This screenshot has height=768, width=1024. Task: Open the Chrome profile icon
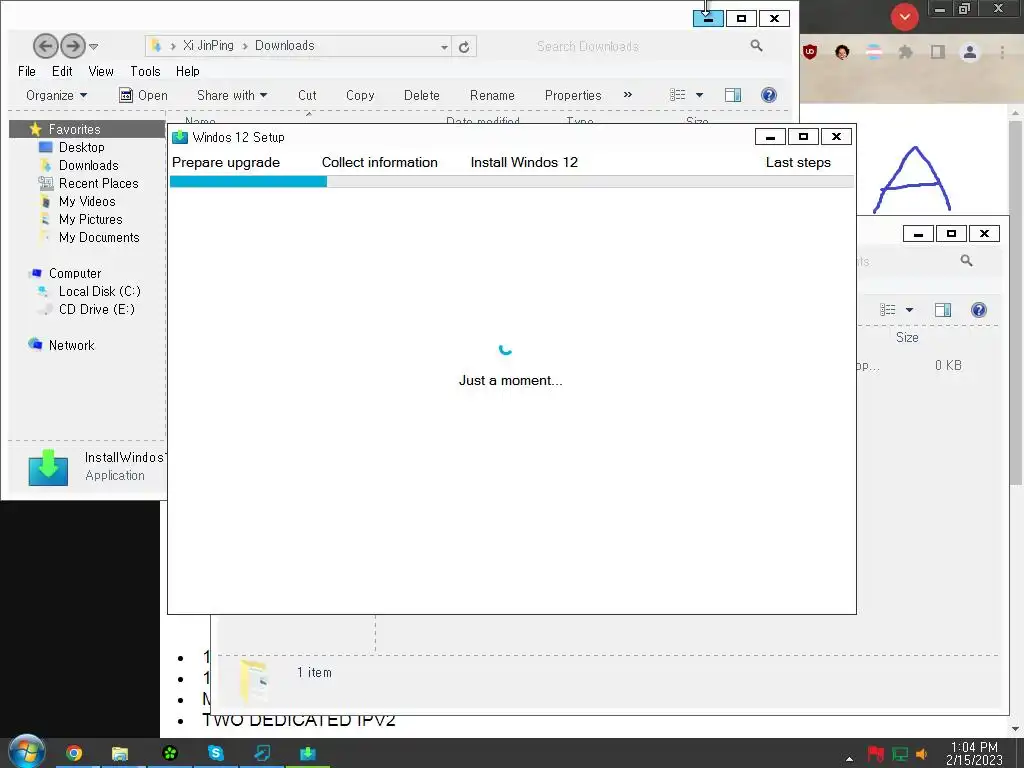tap(970, 52)
